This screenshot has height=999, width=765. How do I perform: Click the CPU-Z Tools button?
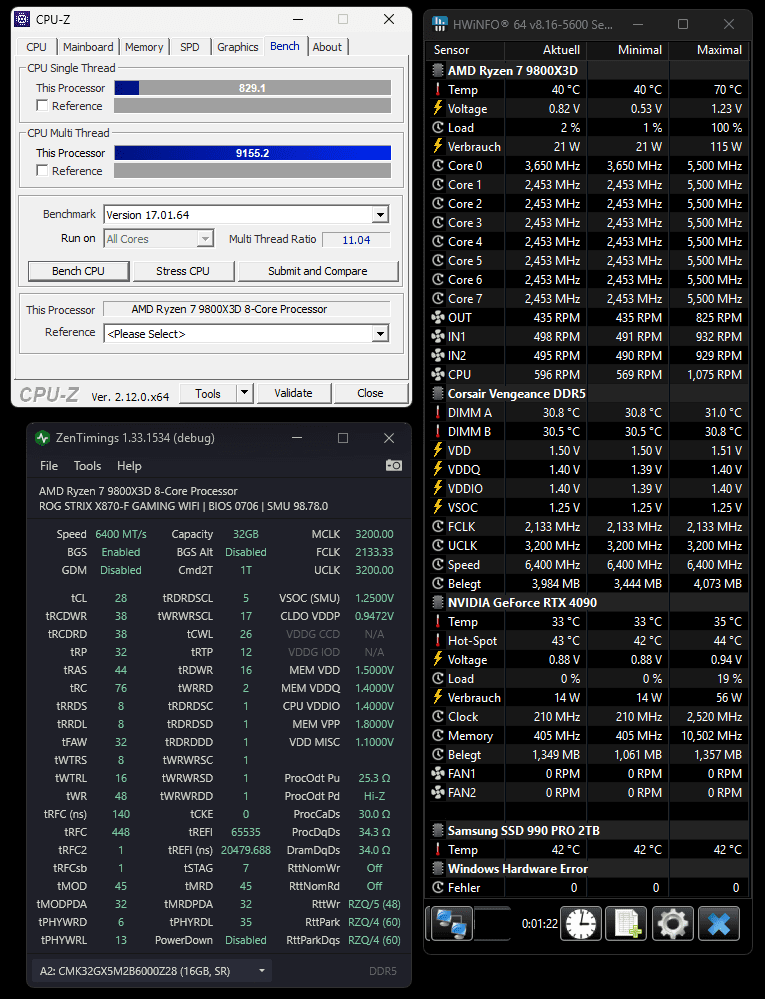click(x=208, y=393)
